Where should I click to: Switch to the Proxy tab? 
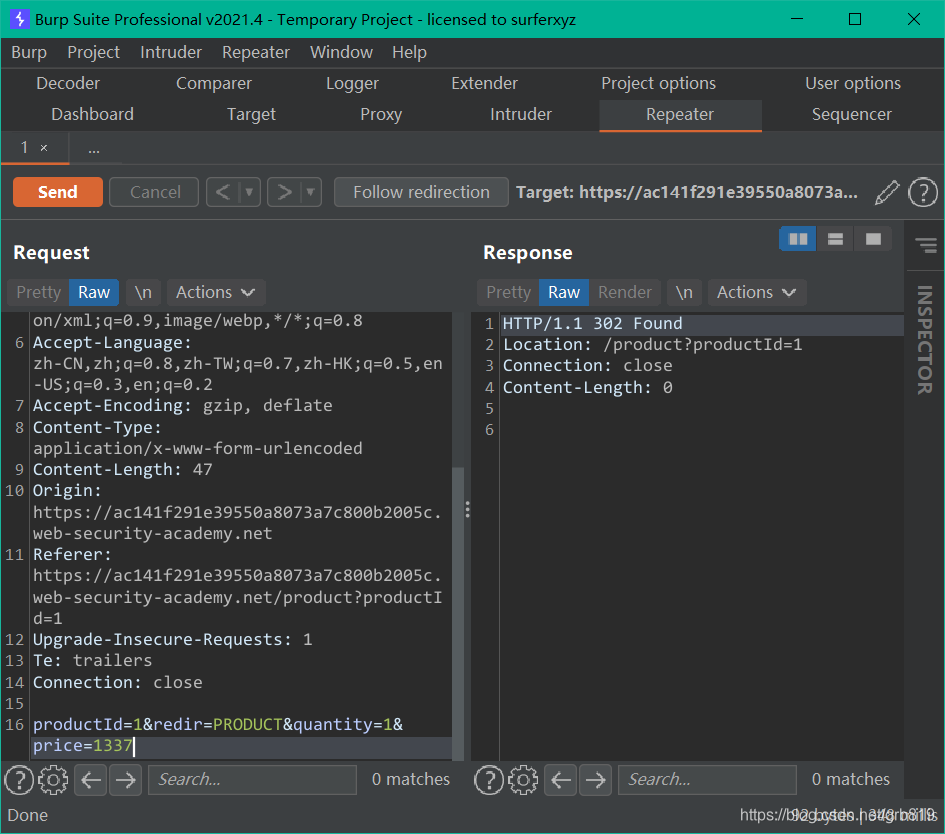click(x=381, y=114)
